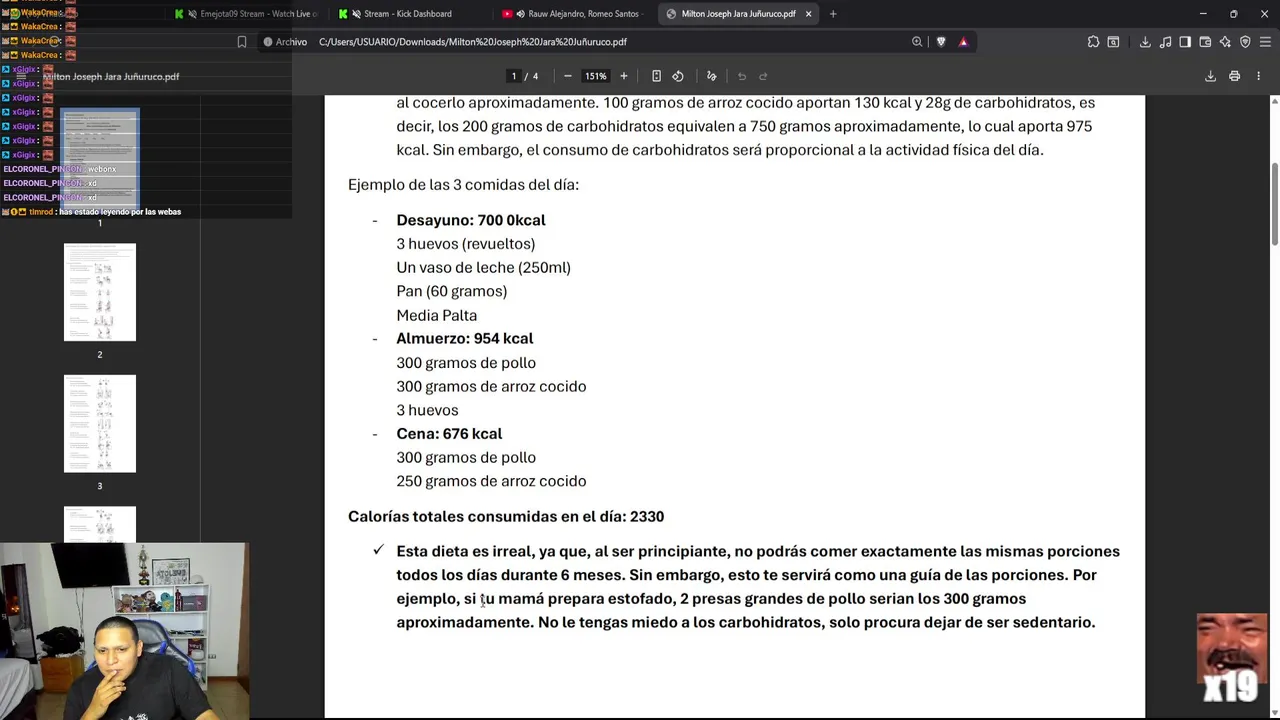Click the 151% zoom level field
Screen dimensions: 1280x720
coord(596,76)
